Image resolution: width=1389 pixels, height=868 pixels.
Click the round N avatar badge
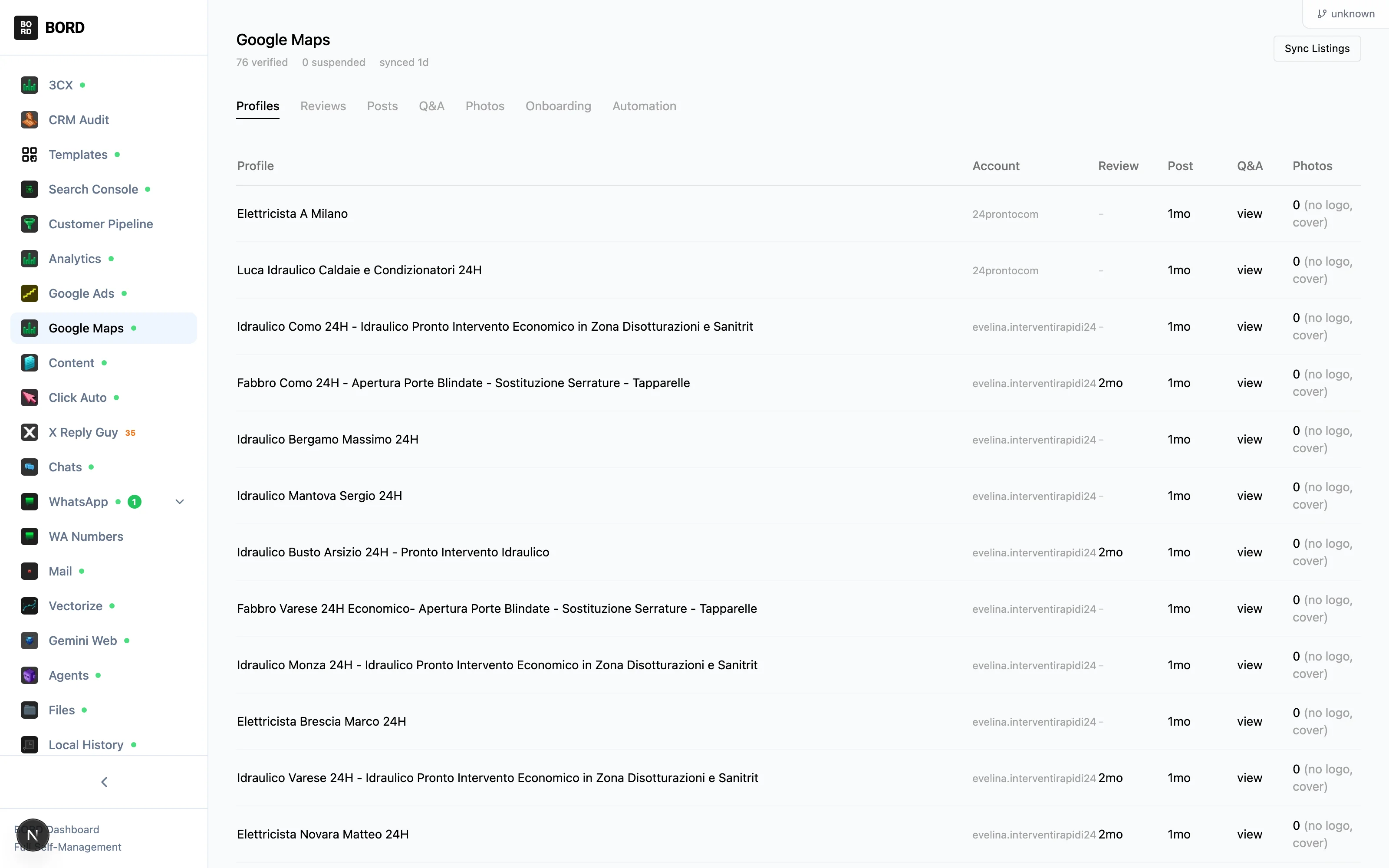(x=33, y=835)
